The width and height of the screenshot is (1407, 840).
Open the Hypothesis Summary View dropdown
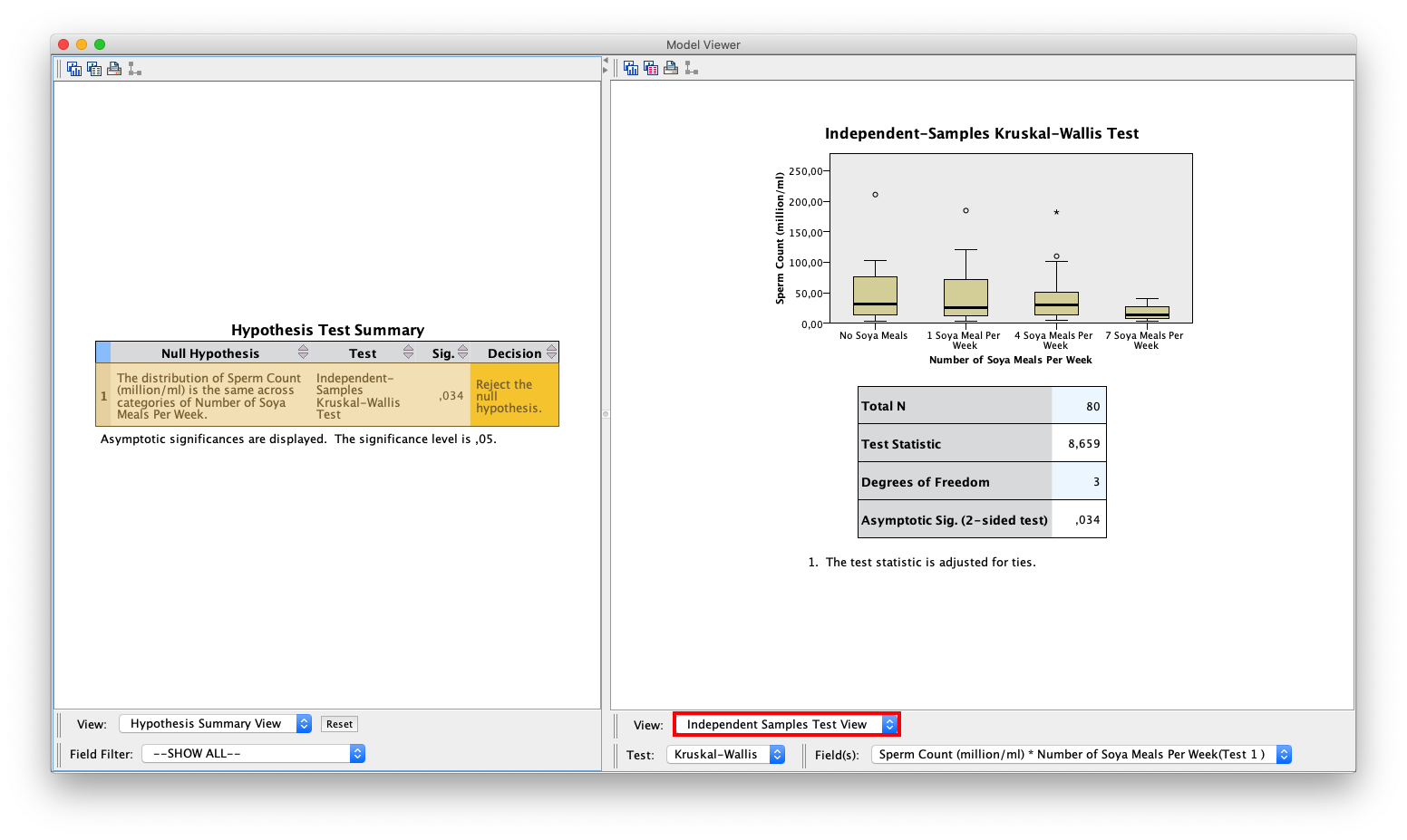[216, 724]
